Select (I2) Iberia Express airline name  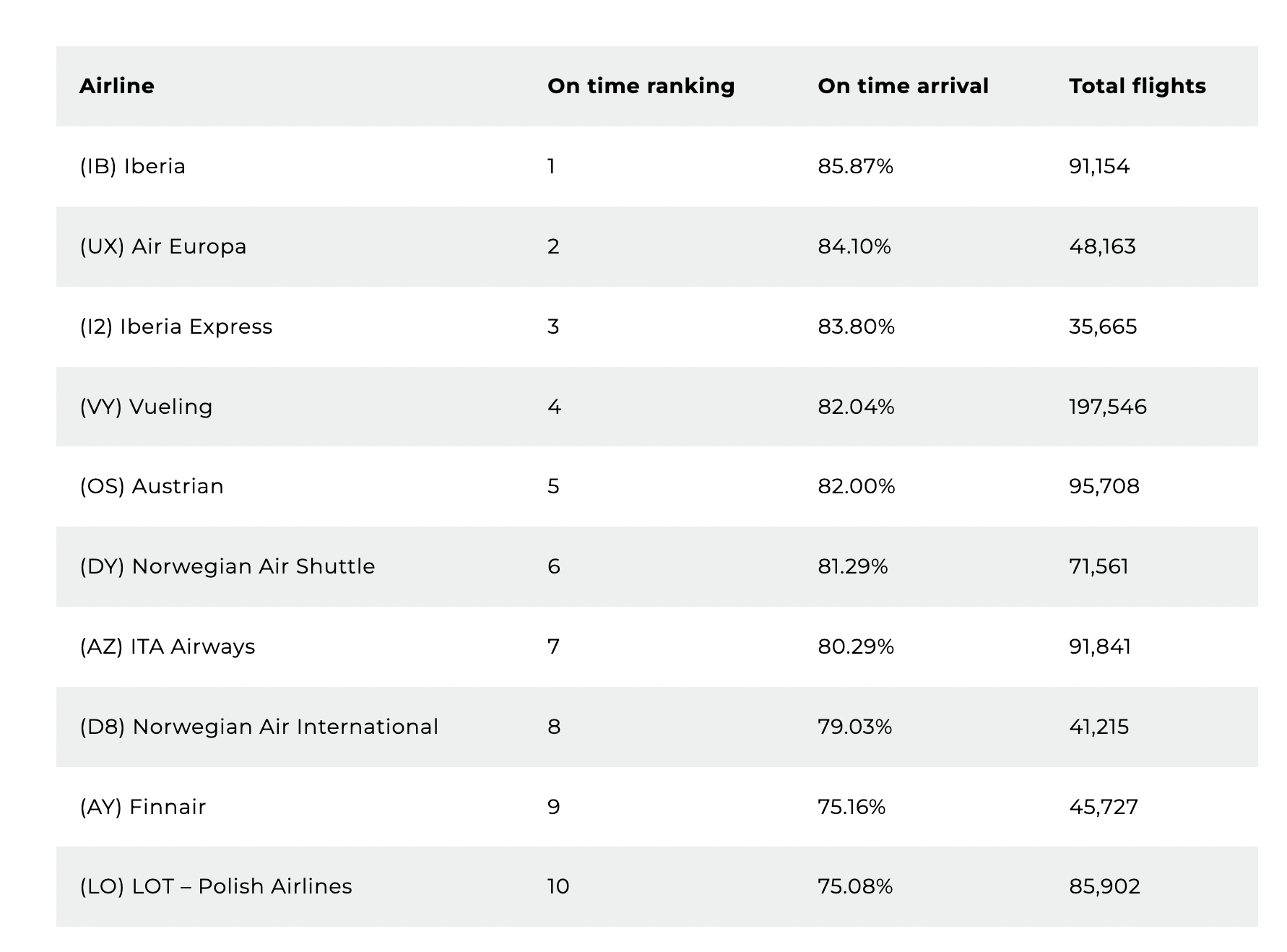tap(175, 327)
